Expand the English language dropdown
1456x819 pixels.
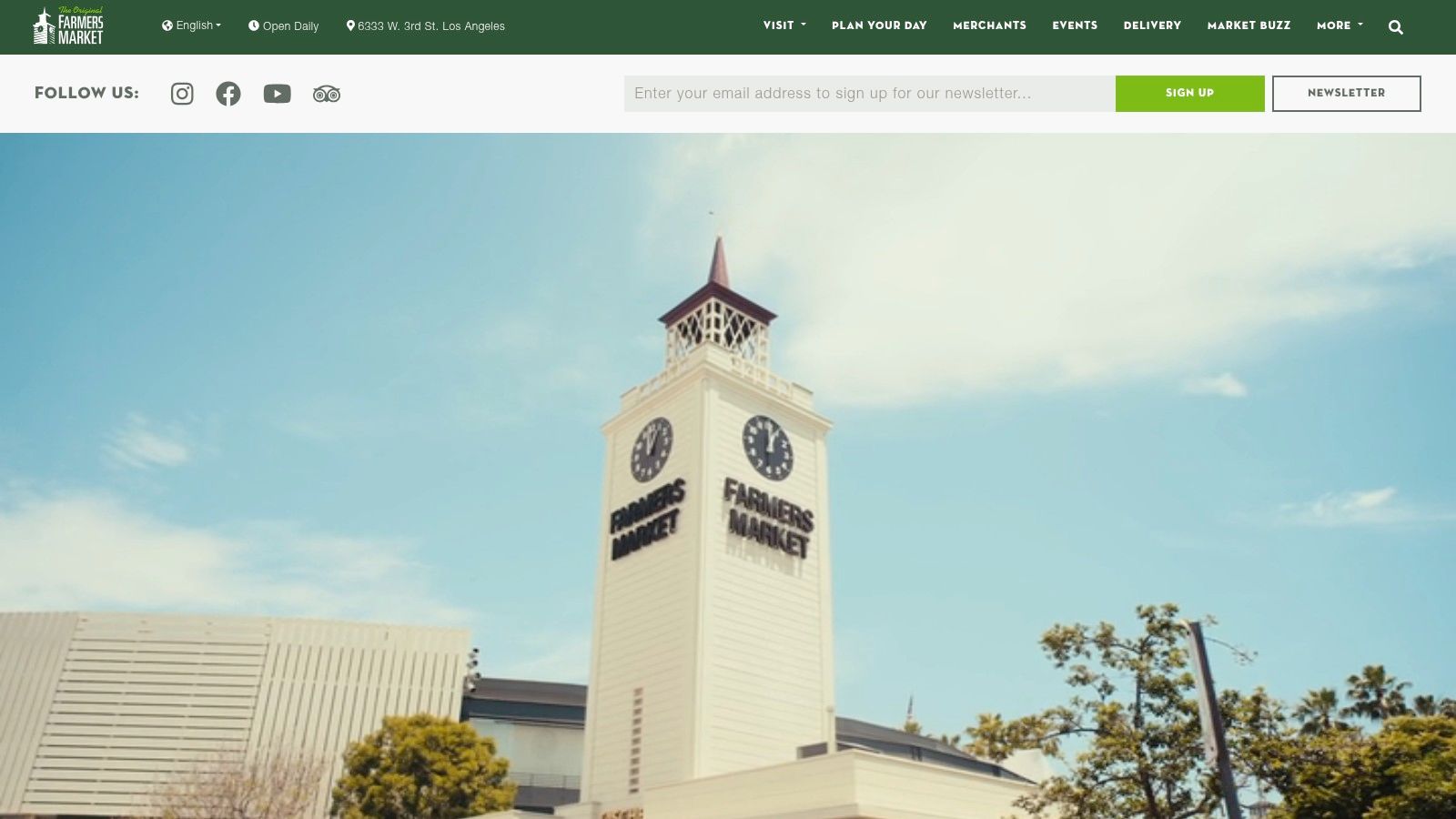point(191,25)
